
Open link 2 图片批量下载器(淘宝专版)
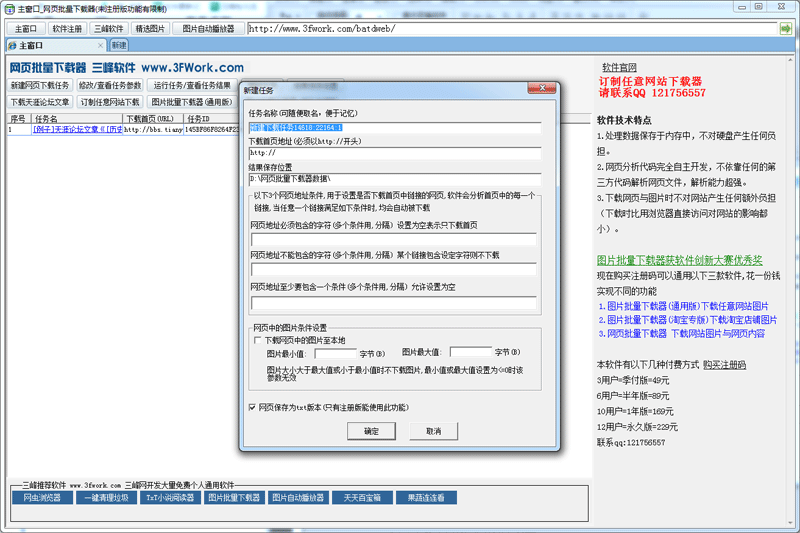tap(688, 320)
